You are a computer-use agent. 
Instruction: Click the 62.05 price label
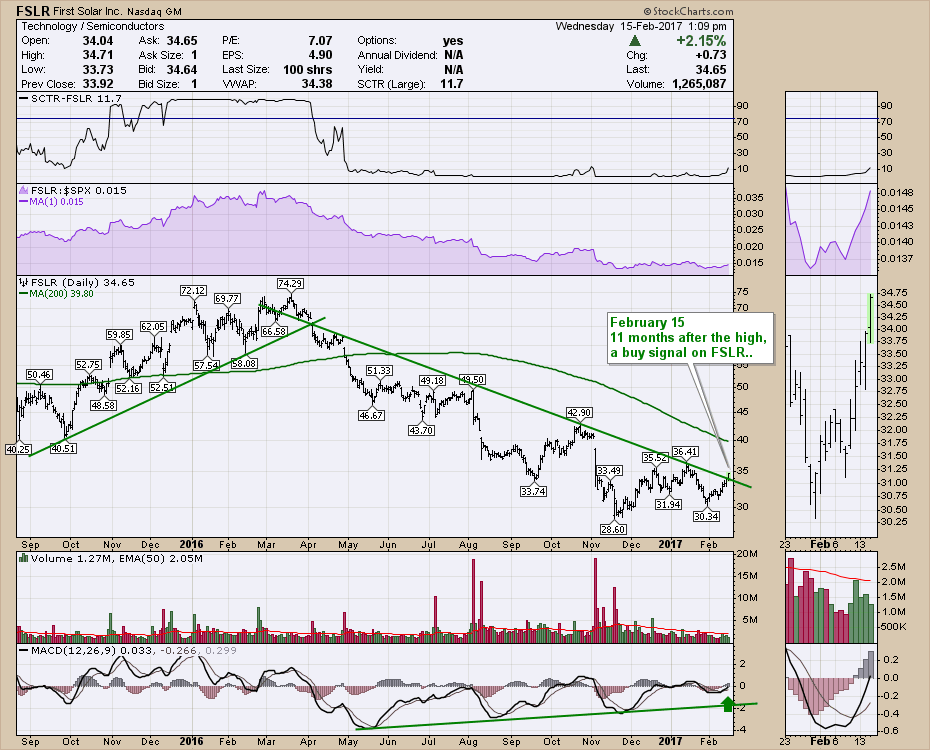tap(153, 327)
